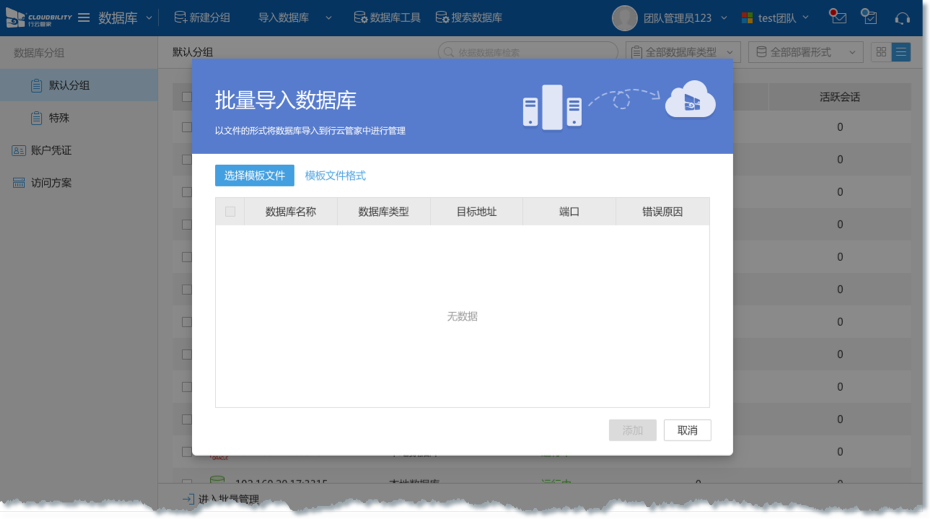Viewport: 930px width, 519px height.
Task: Open the 全部部署形式 filter dropdown
Action: click(806, 52)
